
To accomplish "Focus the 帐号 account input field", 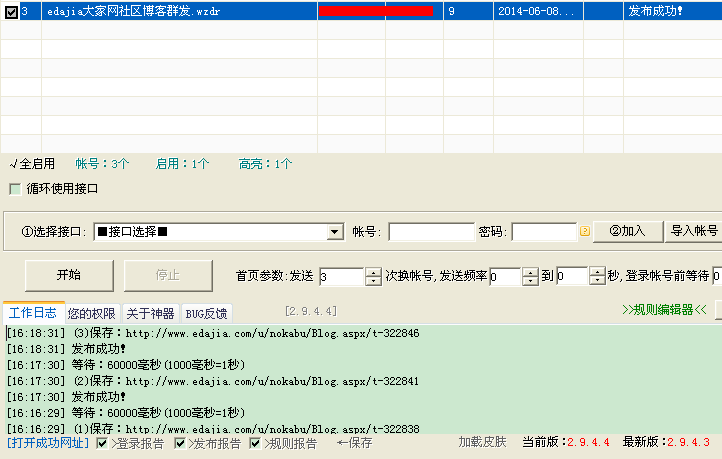I will [431, 232].
